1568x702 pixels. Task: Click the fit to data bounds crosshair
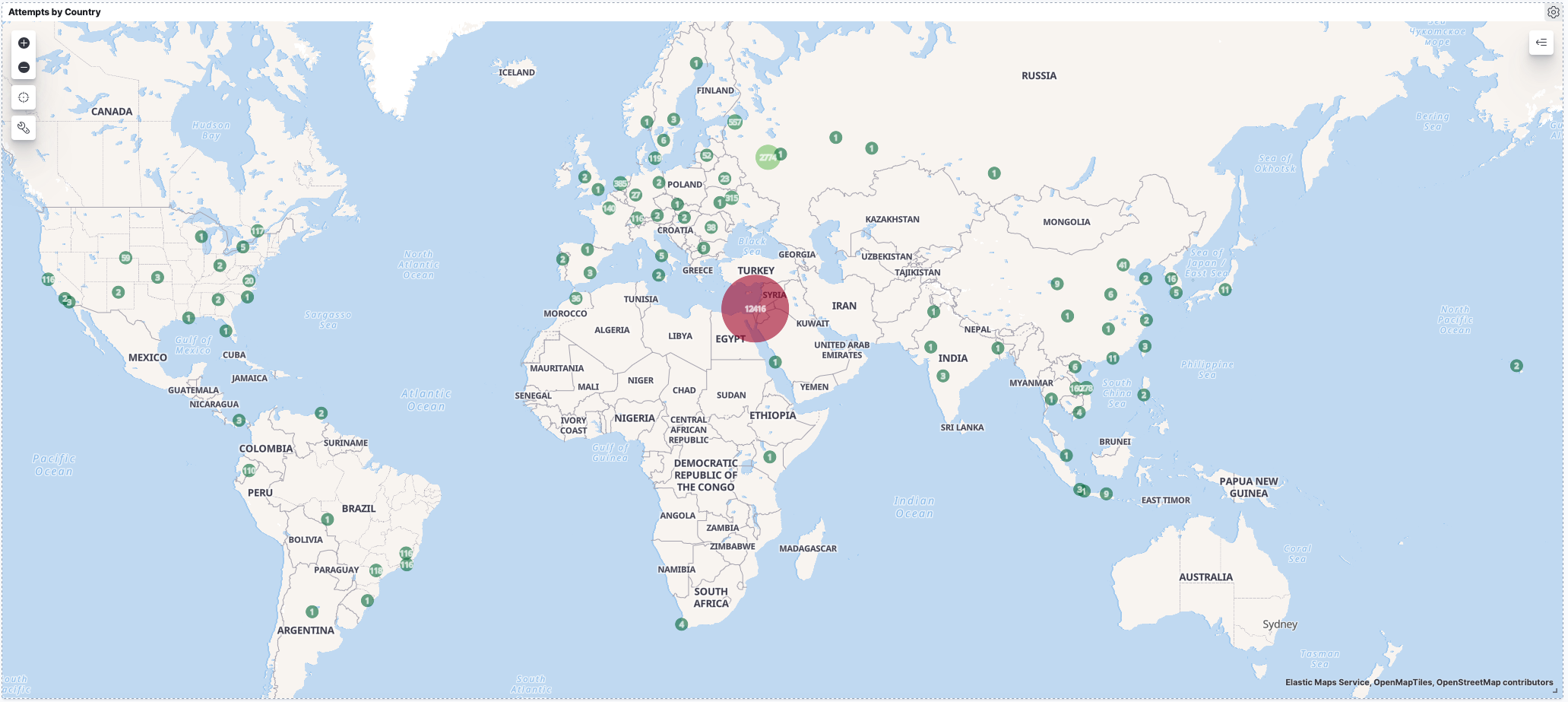coord(24,97)
